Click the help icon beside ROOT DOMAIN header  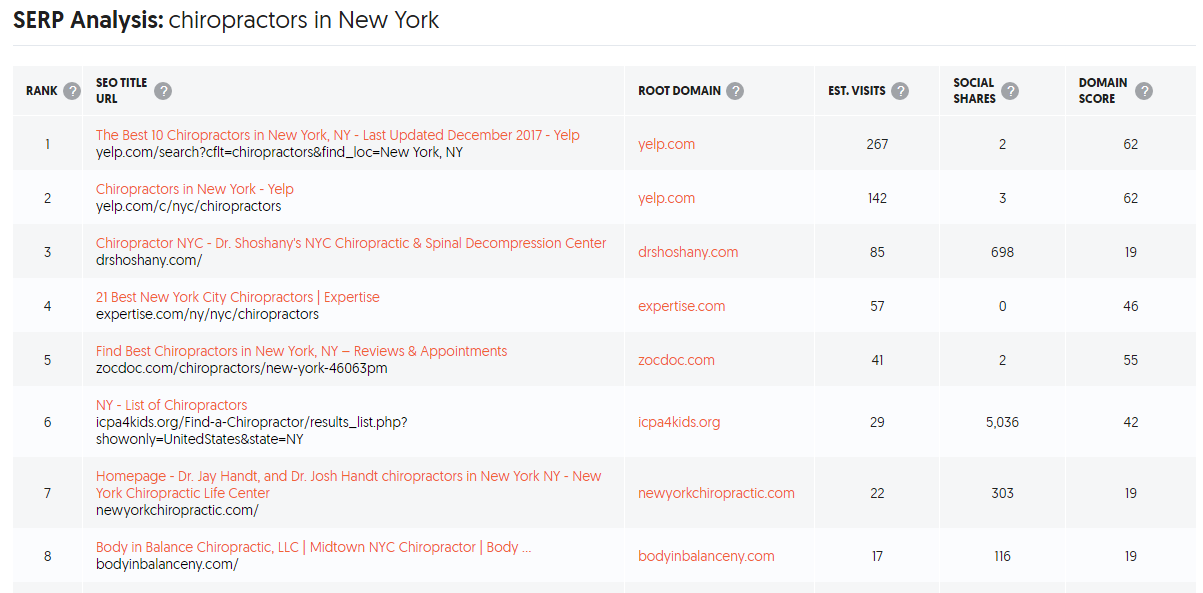pyautogui.click(x=735, y=91)
